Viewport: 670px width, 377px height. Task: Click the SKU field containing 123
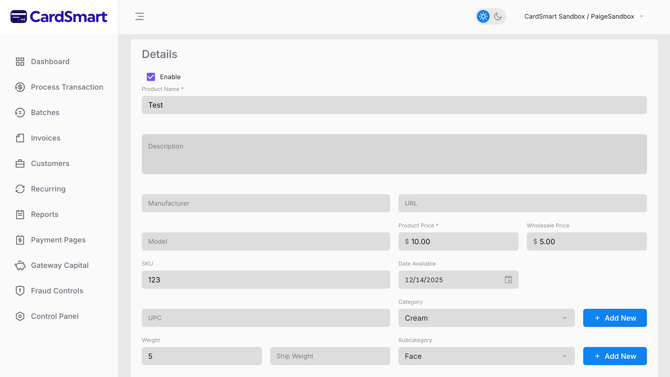266,280
